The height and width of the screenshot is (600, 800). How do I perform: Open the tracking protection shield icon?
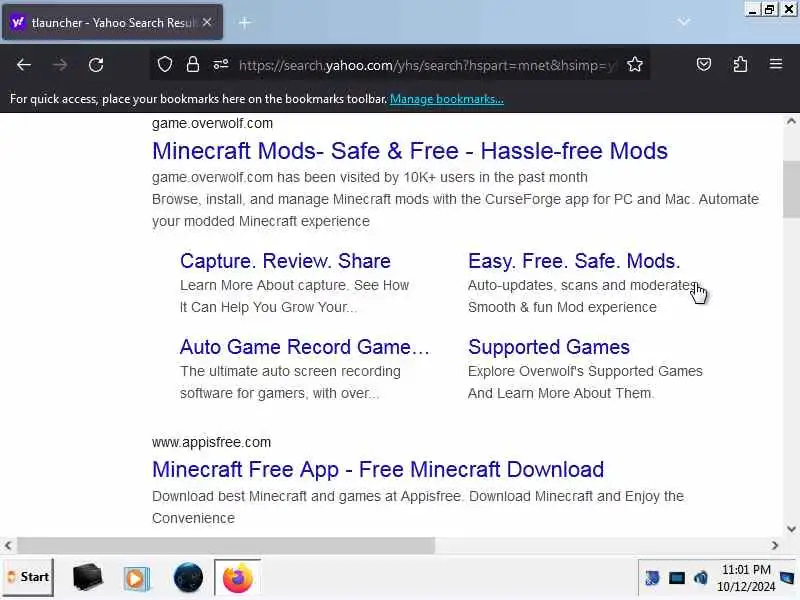(165, 64)
